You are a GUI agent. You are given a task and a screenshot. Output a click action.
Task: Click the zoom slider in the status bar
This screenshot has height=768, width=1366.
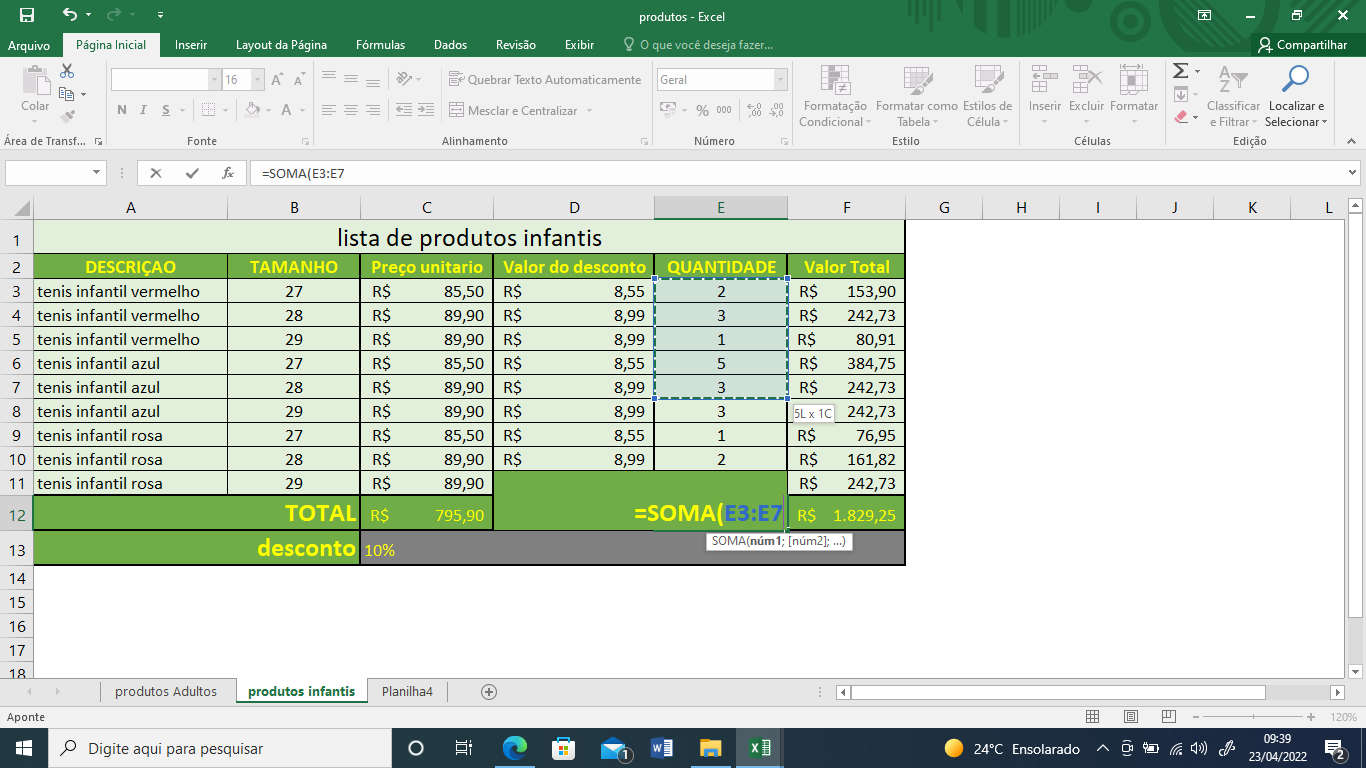coord(1251,717)
